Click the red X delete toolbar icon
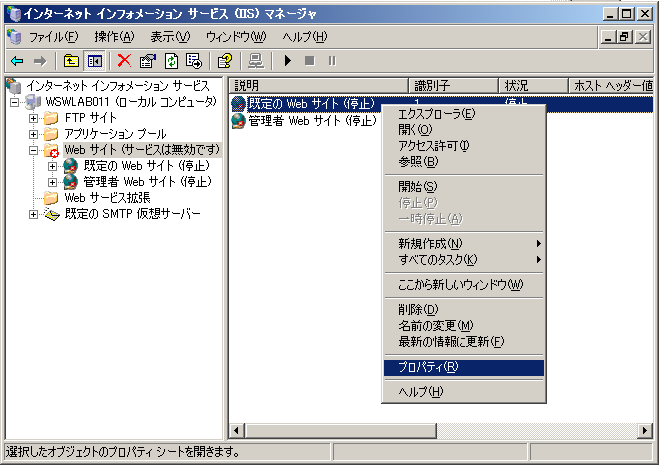Viewport: 660px width, 465px height. coord(124,61)
